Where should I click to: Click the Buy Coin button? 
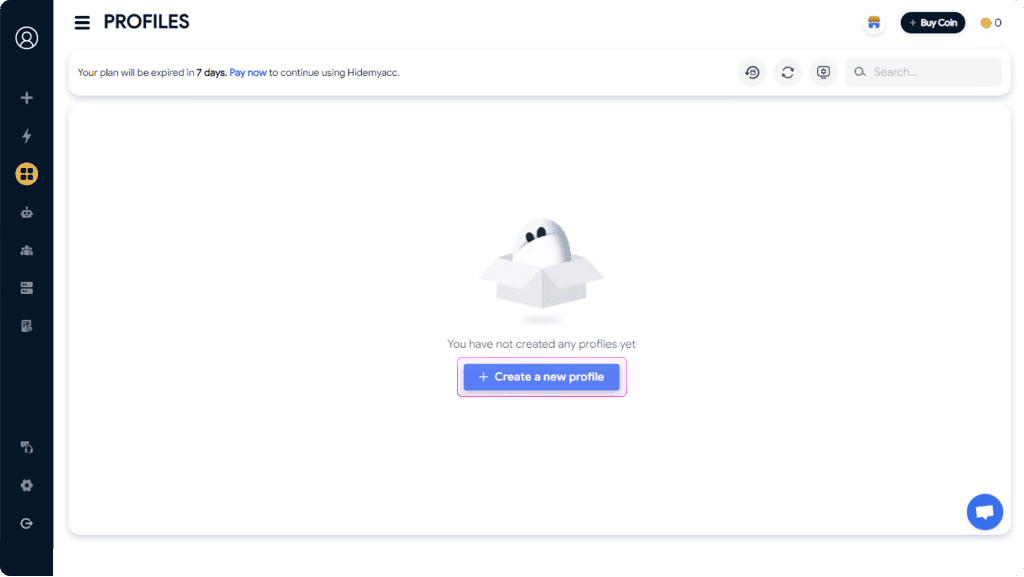coord(932,23)
